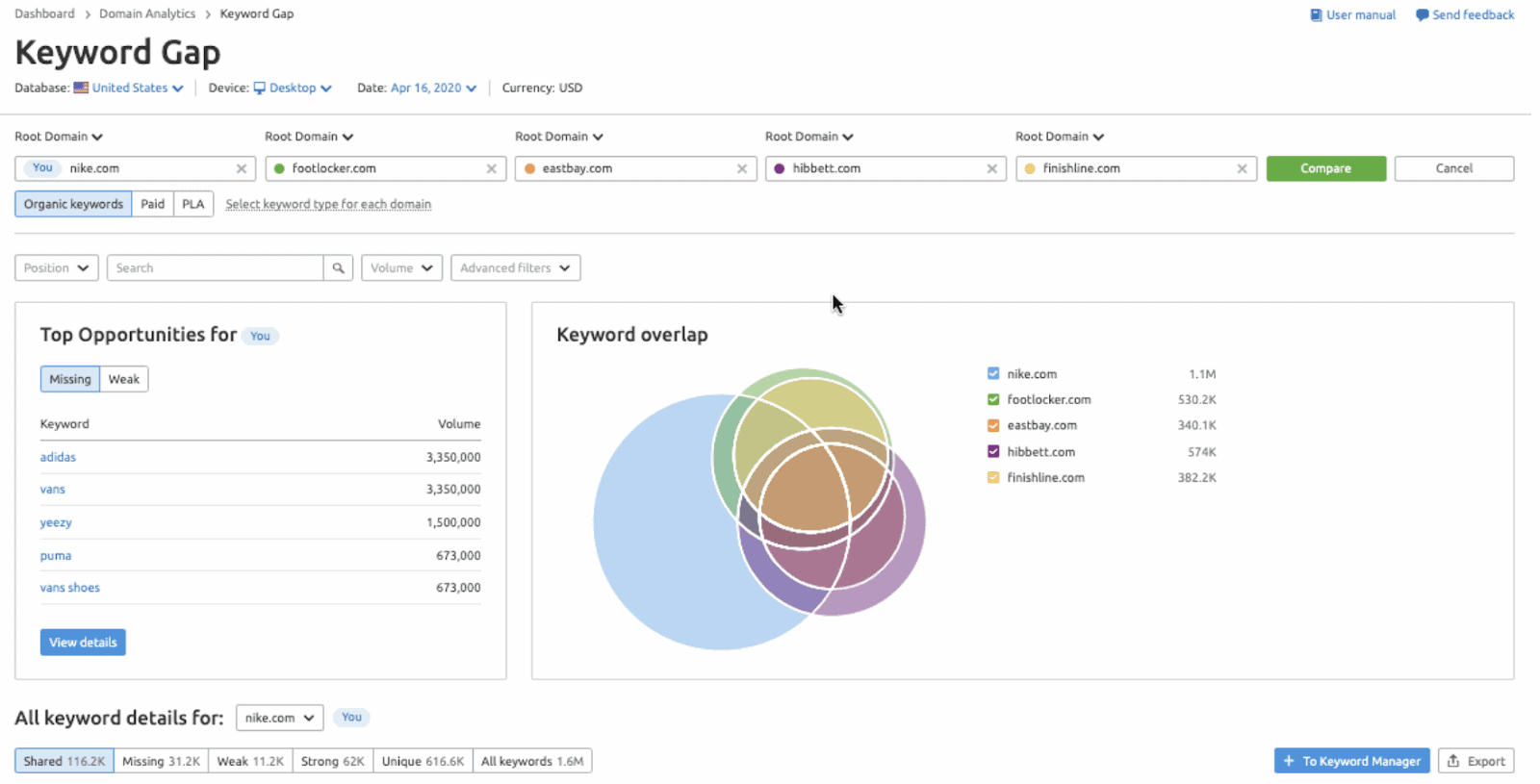This screenshot has height=784, width=1540.
Task: Switch to the PLA keyword type
Action: click(x=193, y=204)
